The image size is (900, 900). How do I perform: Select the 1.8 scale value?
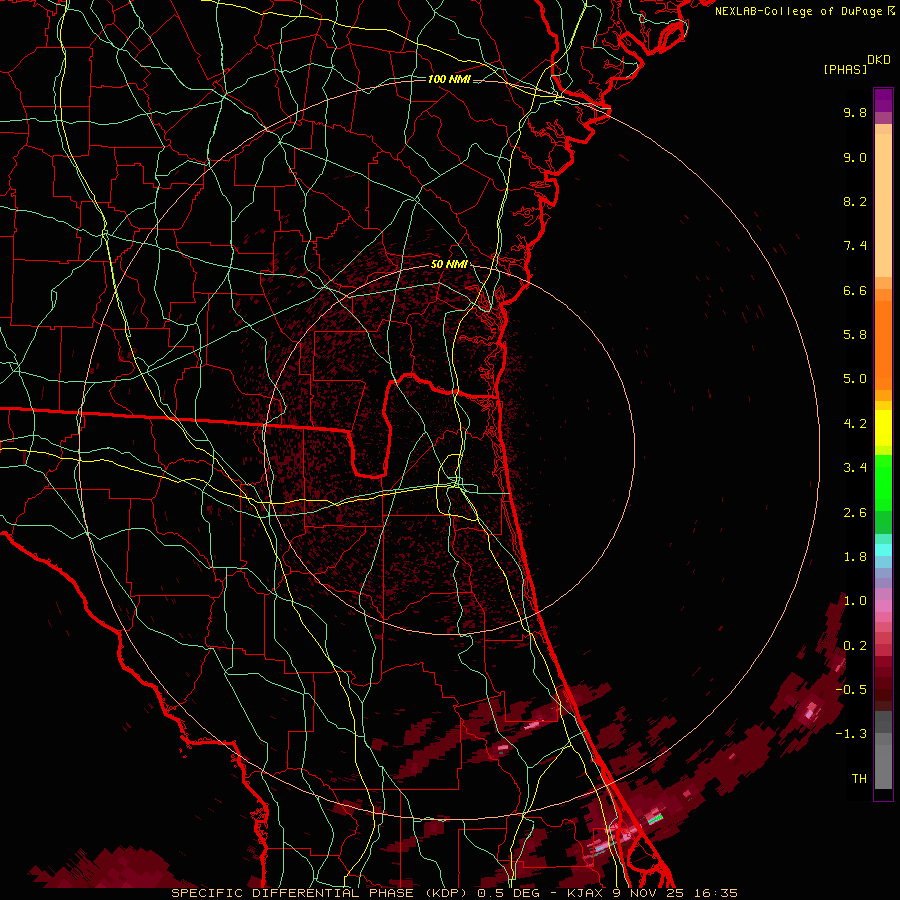[x=855, y=557]
